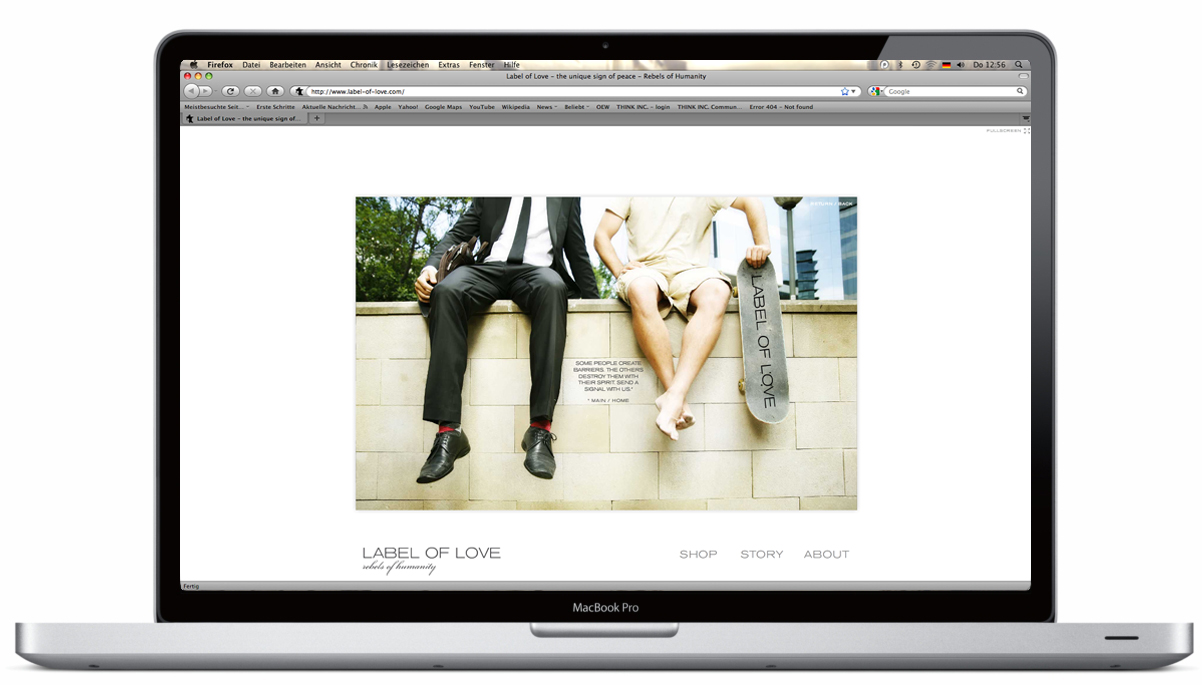Open the Yahoo! bookmark

tap(408, 107)
